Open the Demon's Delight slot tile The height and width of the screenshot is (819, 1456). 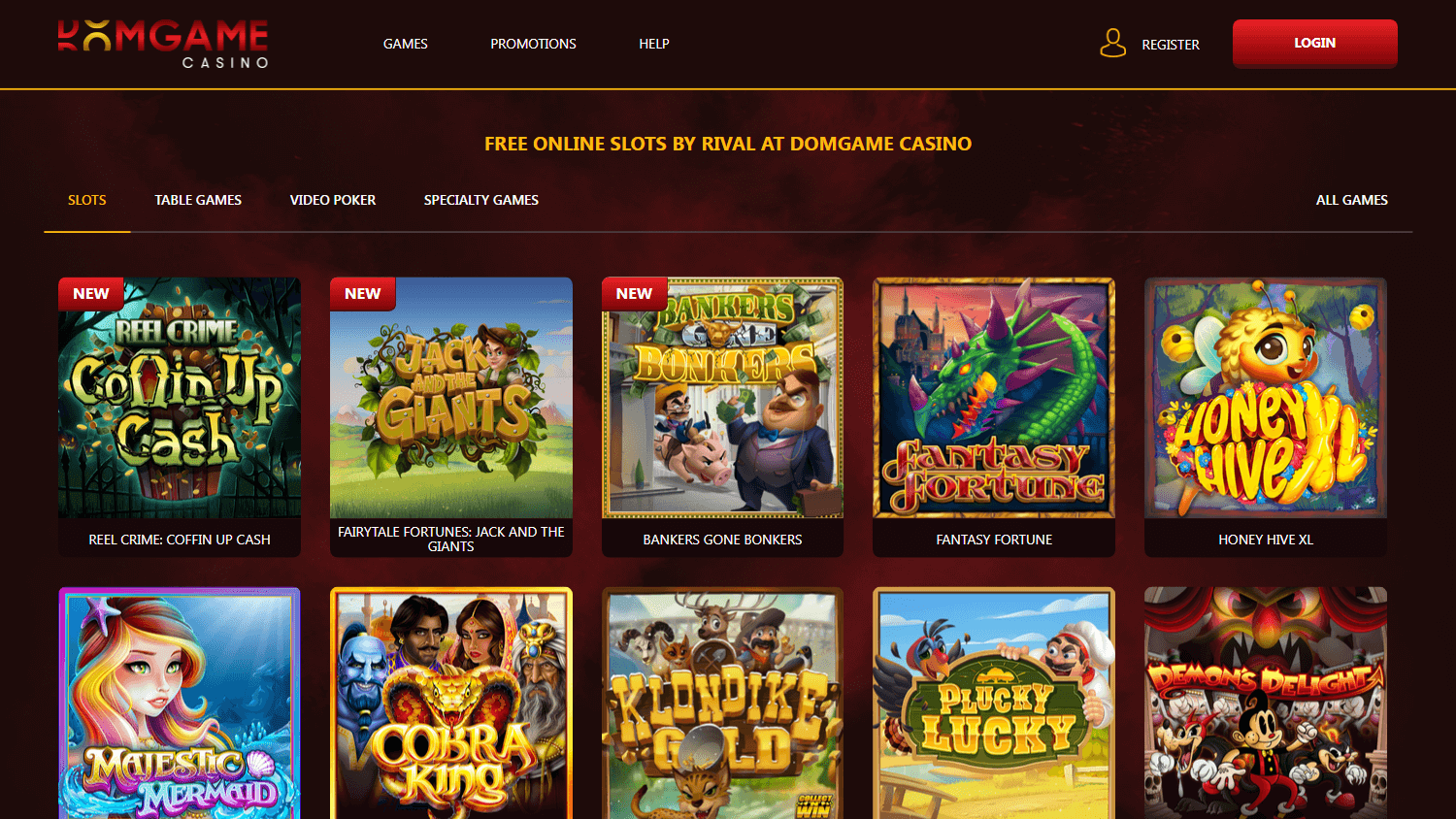(x=1266, y=704)
